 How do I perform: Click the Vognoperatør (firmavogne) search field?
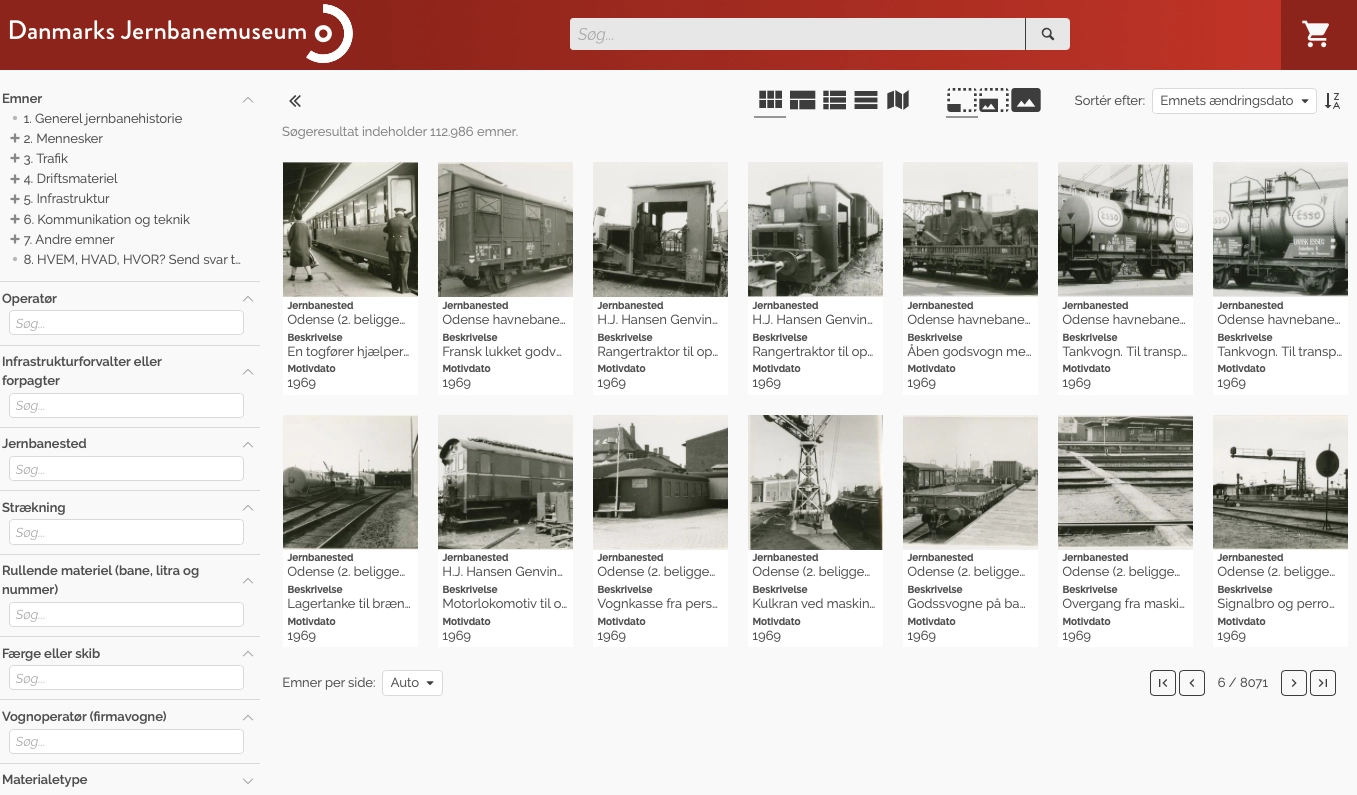click(x=126, y=741)
